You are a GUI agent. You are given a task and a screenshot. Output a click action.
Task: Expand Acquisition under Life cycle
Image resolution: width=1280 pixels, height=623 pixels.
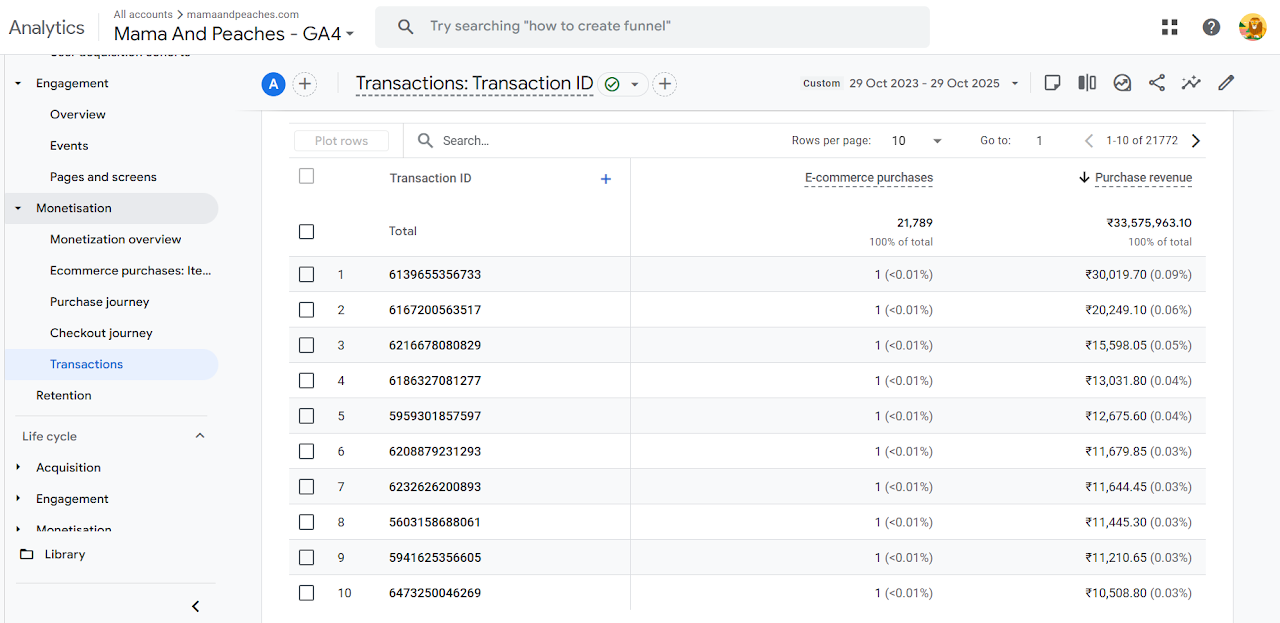point(18,467)
